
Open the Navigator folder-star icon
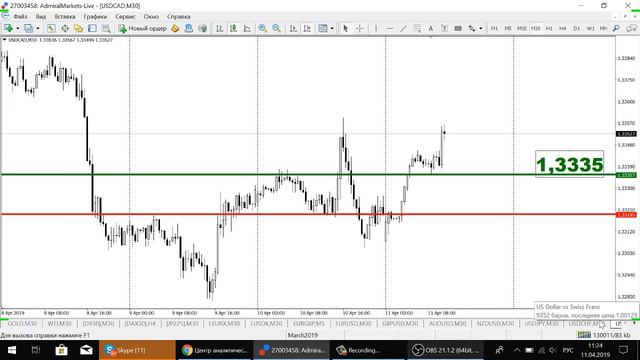(x=78, y=28)
